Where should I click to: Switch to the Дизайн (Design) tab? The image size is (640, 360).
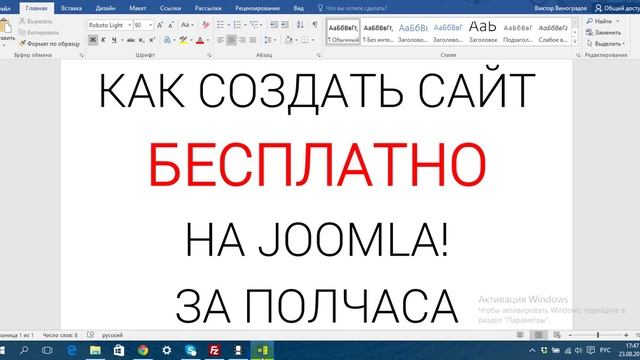click(105, 8)
